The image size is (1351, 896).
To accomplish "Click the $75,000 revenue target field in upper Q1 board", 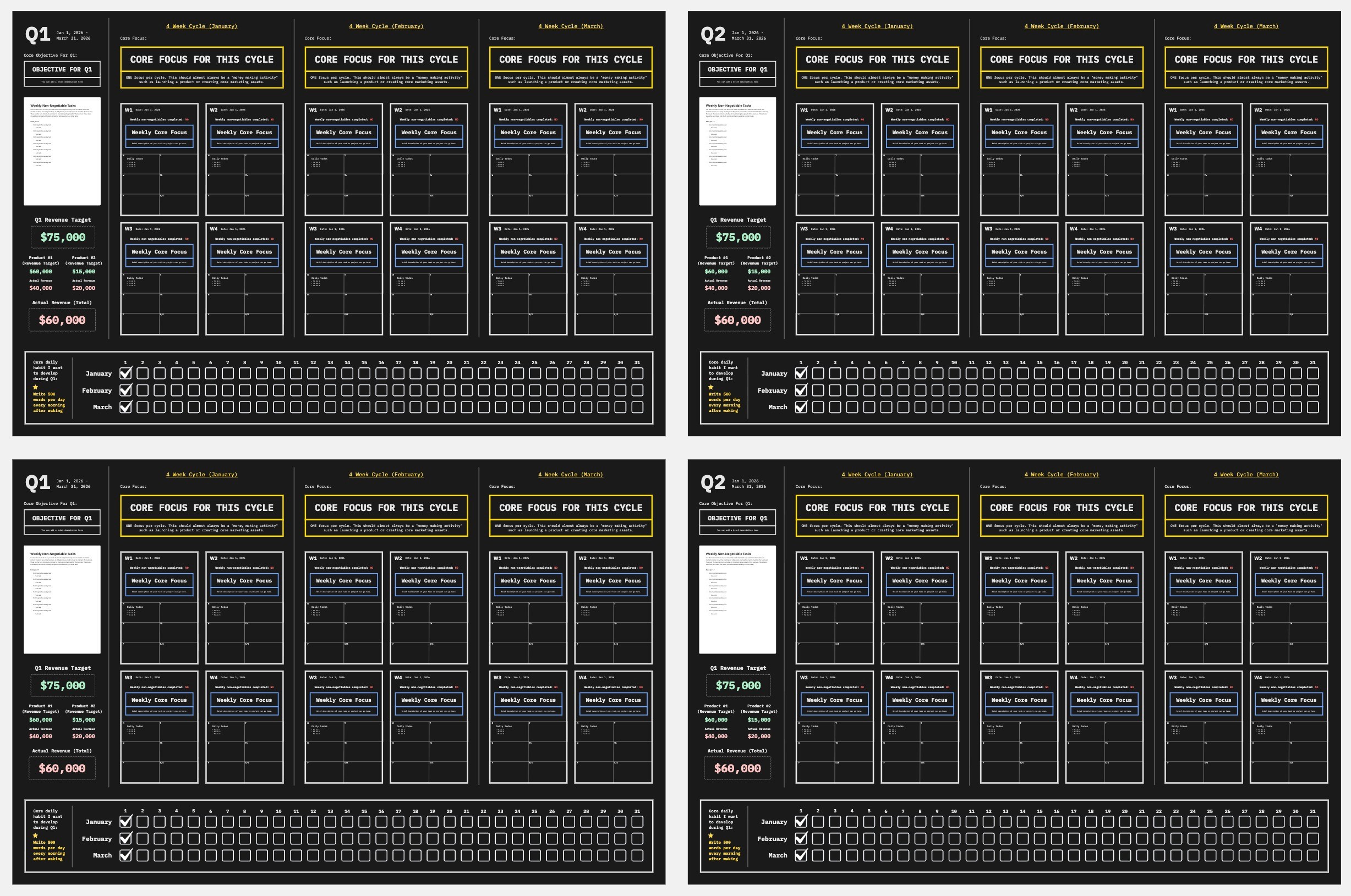I will click(63, 237).
